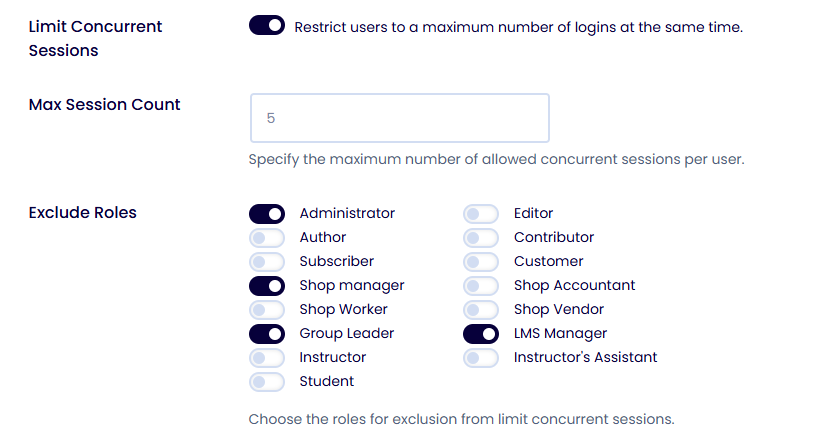Turn off the Administrator role exclusion
The image size is (821, 442).
pos(267,213)
